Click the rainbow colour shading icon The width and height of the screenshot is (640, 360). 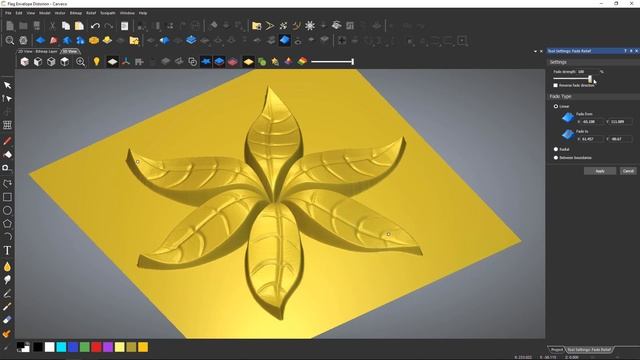coord(302,62)
